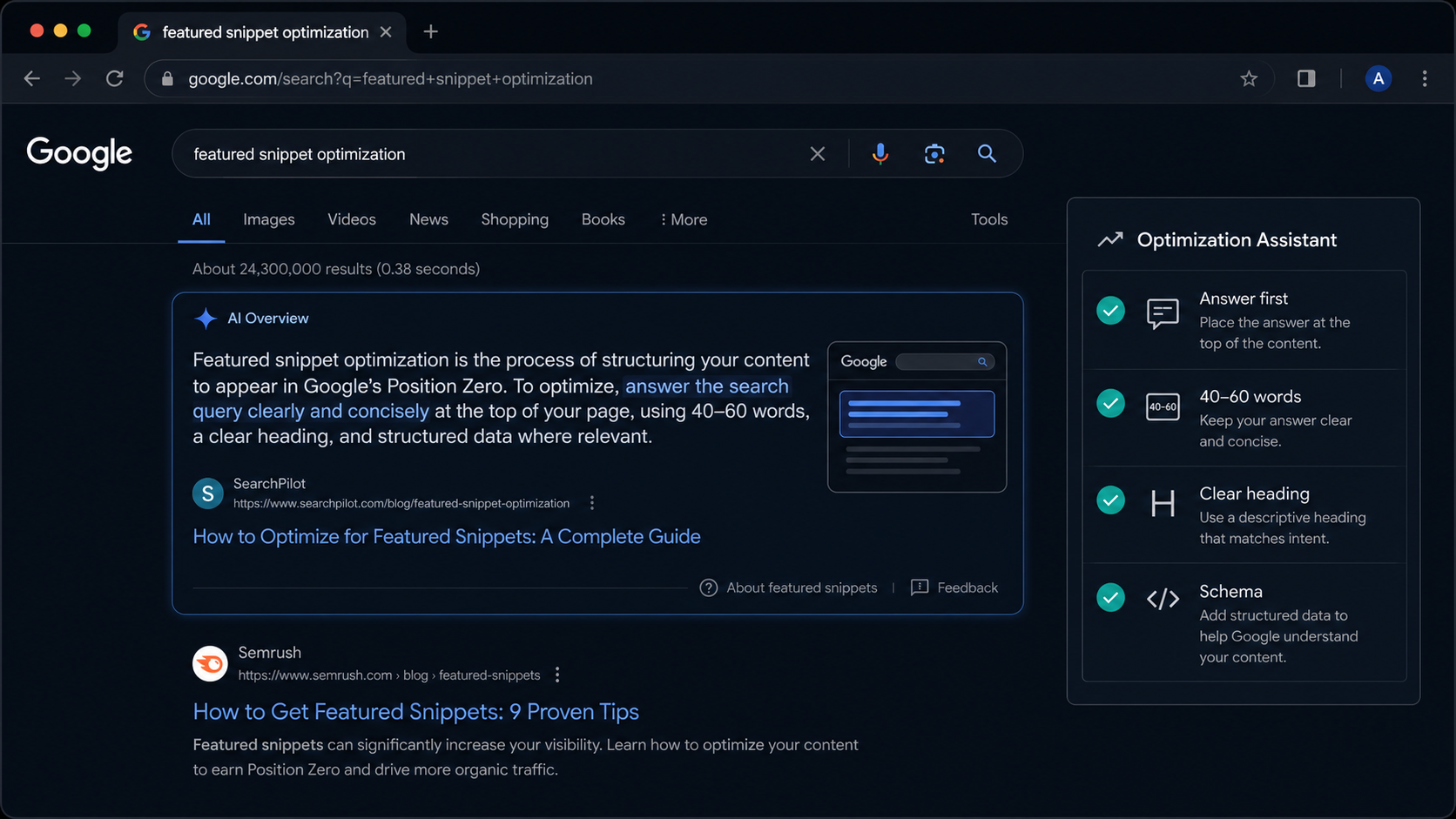
Task: Click the searchpilot.com URL text
Action: tap(401, 503)
